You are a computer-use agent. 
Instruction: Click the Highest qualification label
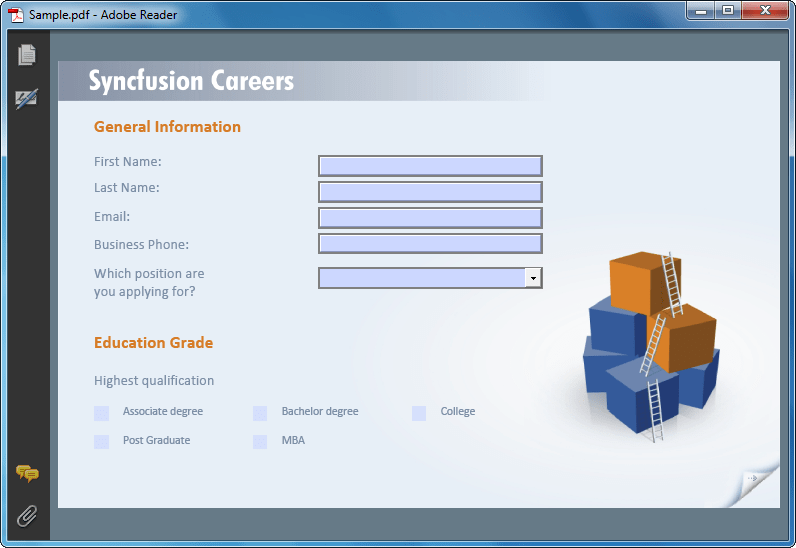(x=154, y=381)
